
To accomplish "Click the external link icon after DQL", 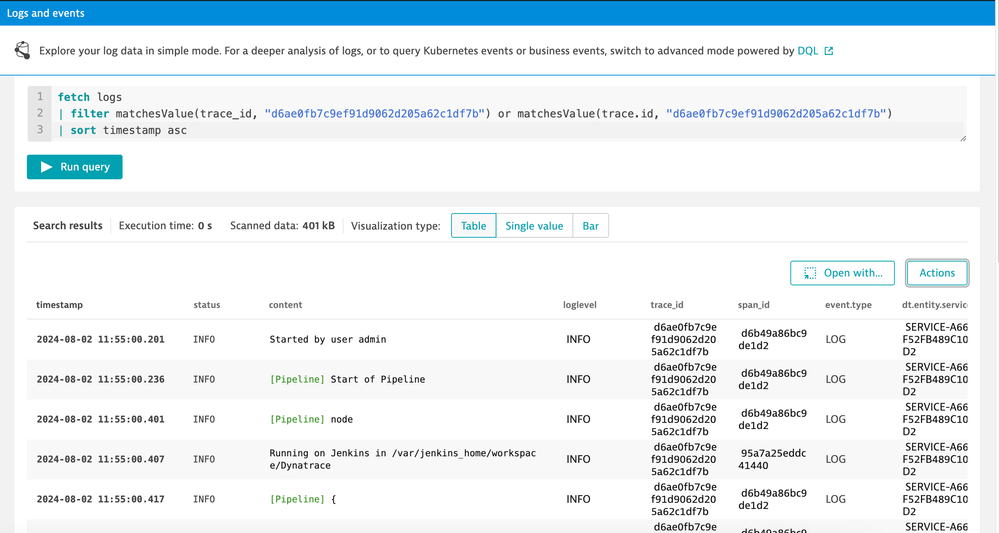I will [828, 51].
